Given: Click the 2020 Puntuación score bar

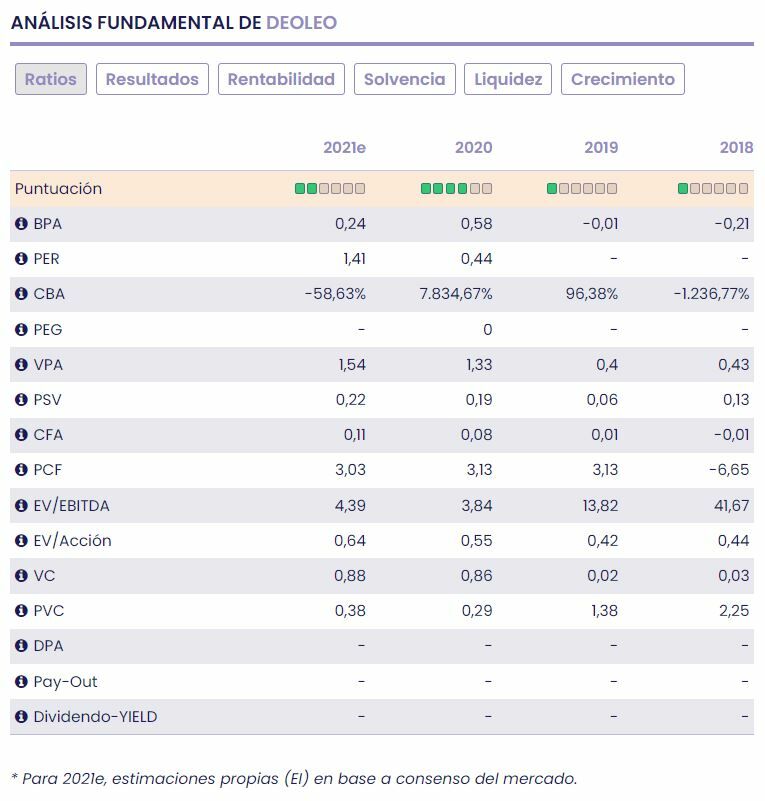Looking at the screenshot, I should [x=456, y=188].
